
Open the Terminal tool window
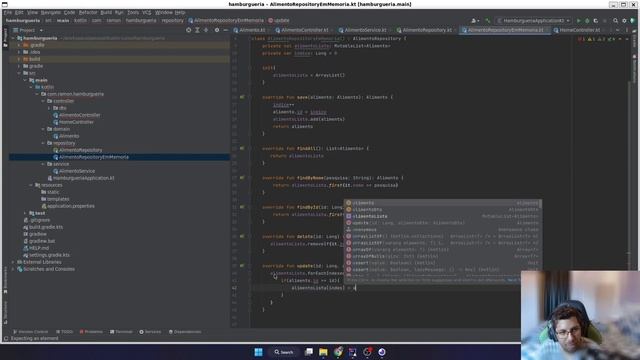pos(121,332)
